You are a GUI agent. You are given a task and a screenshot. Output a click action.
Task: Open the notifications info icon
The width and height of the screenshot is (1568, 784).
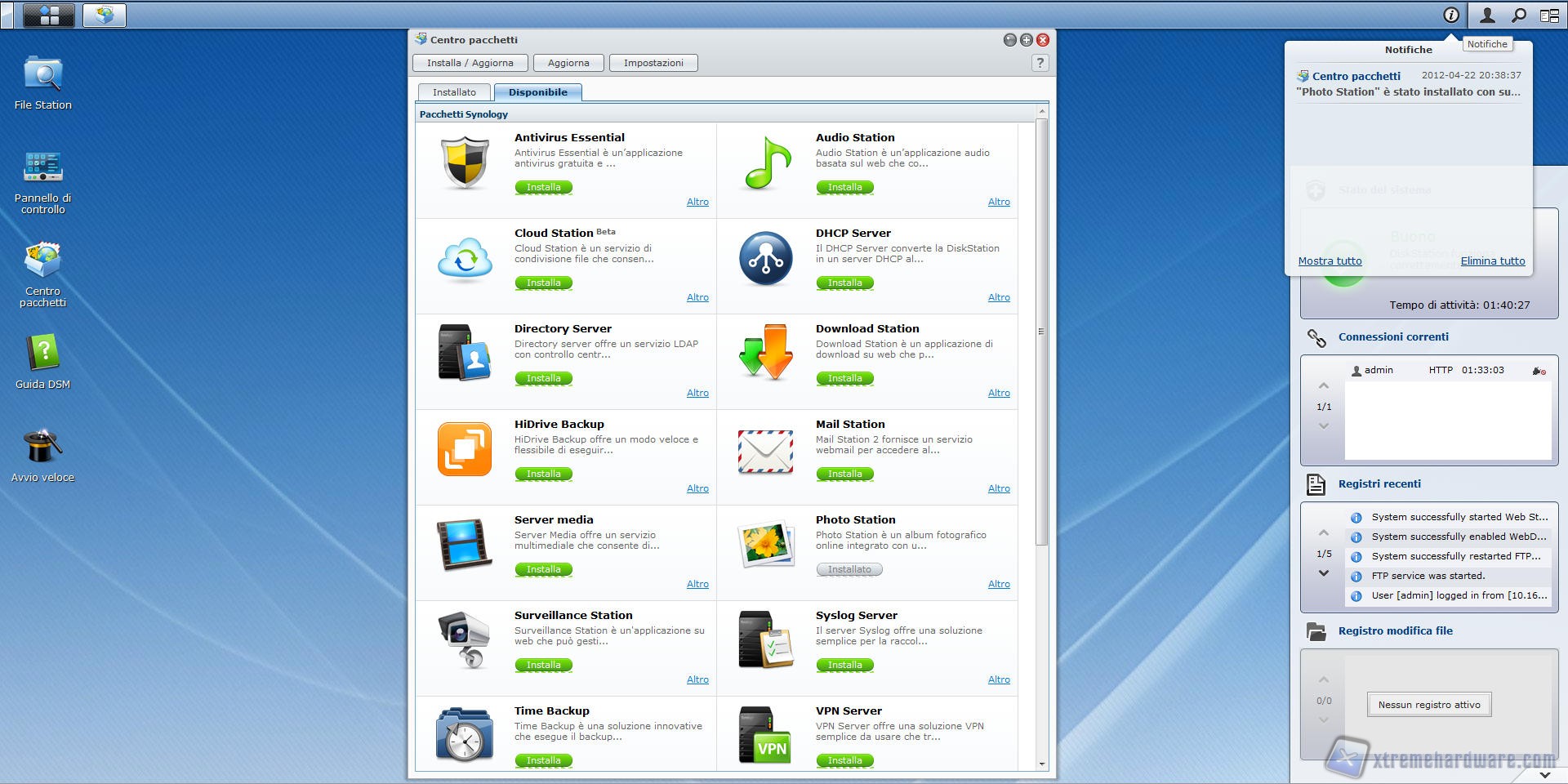1451,15
